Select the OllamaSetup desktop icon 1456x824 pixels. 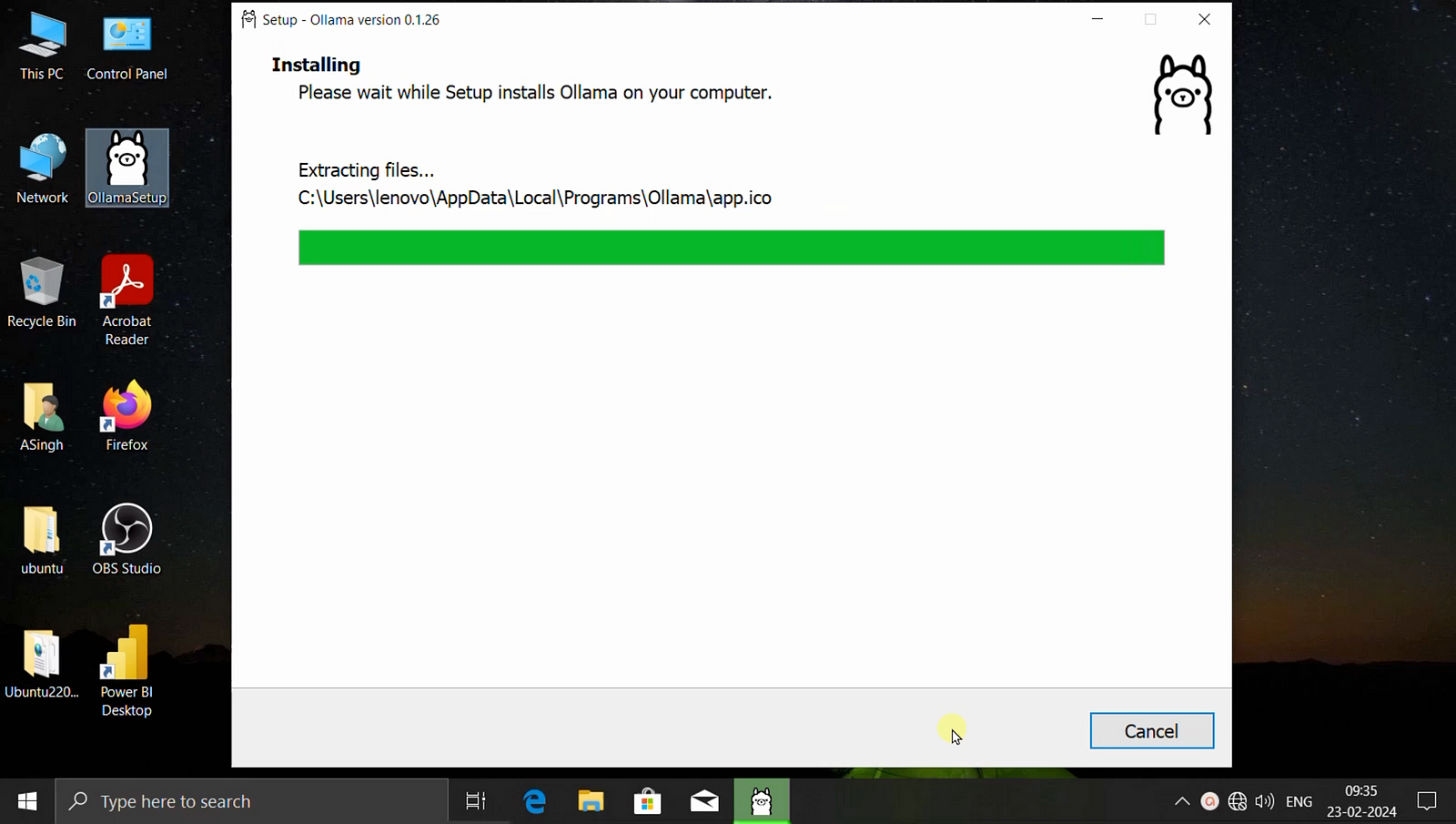coord(126,168)
